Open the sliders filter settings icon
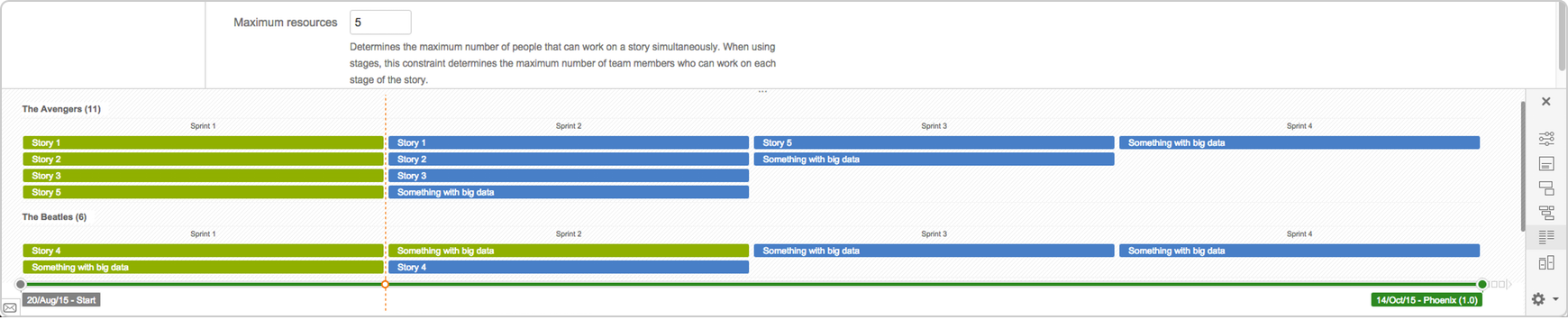The image size is (1568, 329). pos(1546,139)
